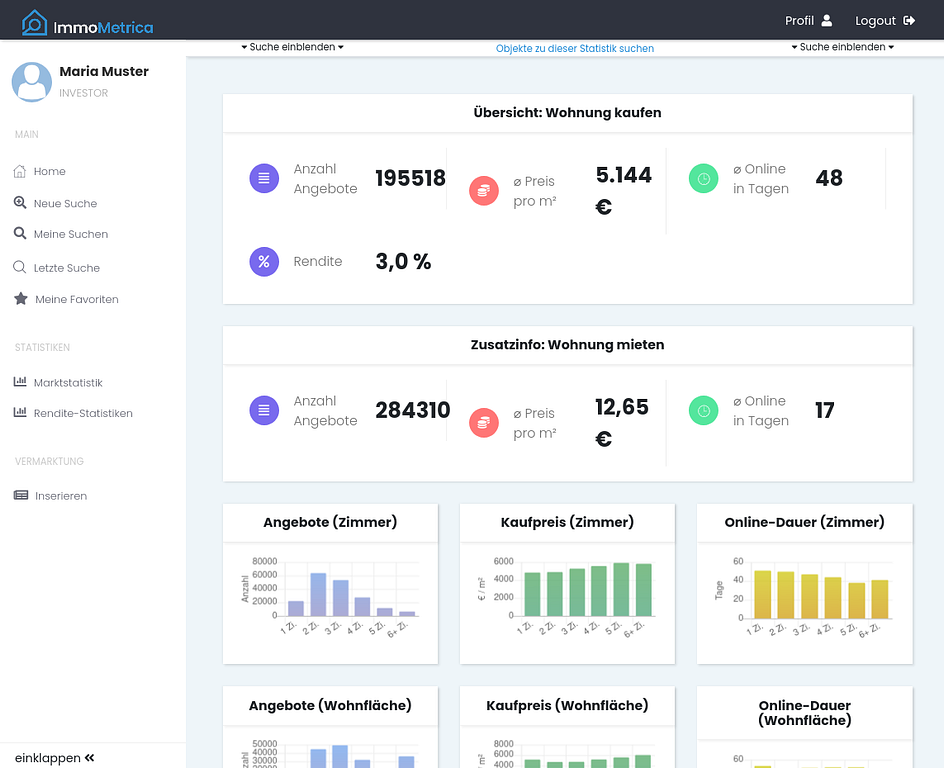Click the Home house icon in sidebar
The height and width of the screenshot is (768, 944).
point(20,172)
